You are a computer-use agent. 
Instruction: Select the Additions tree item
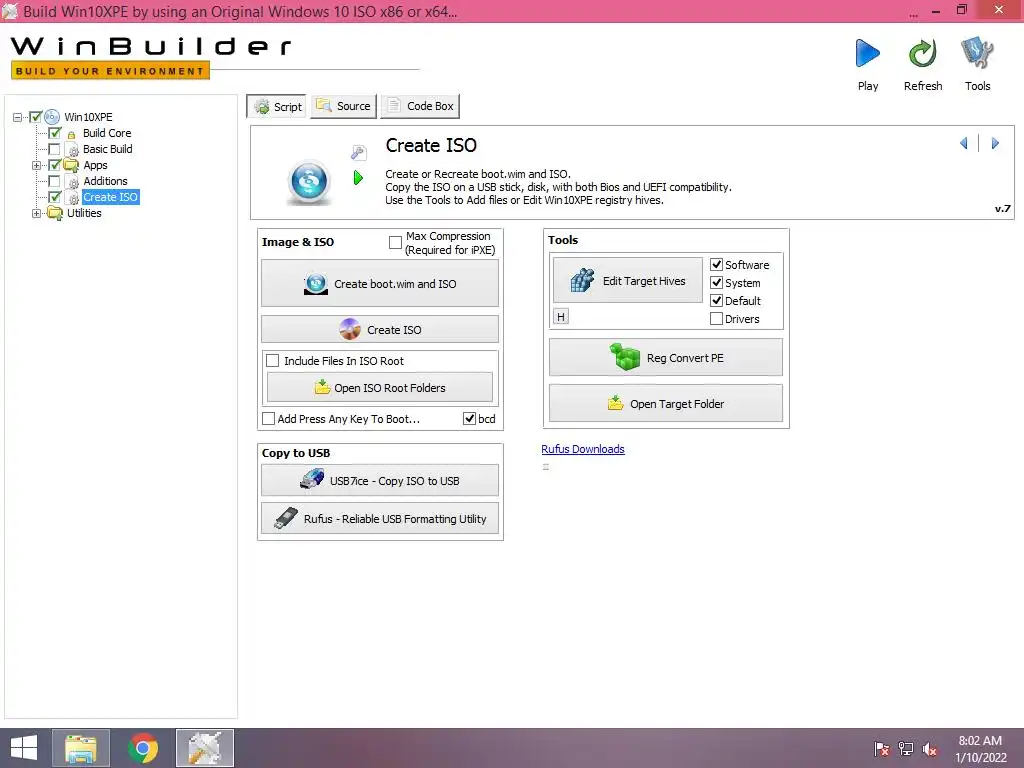coord(105,181)
